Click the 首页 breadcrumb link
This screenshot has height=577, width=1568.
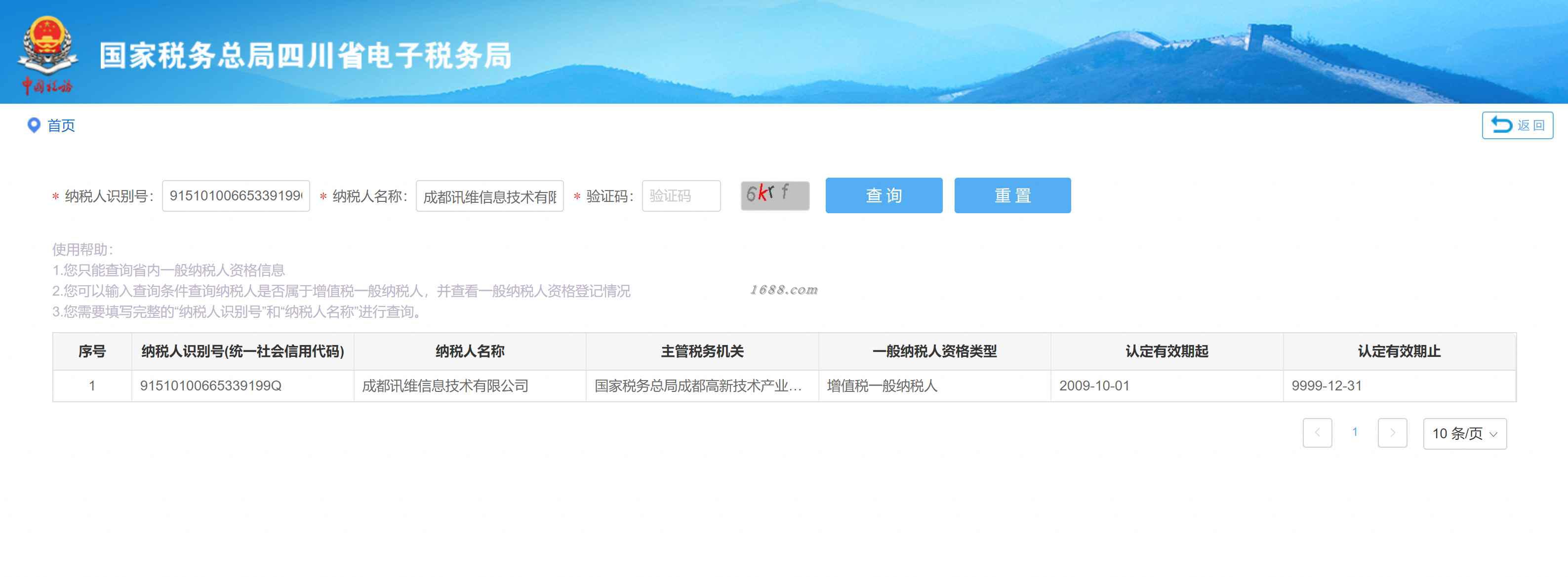(x=61, y=126)
